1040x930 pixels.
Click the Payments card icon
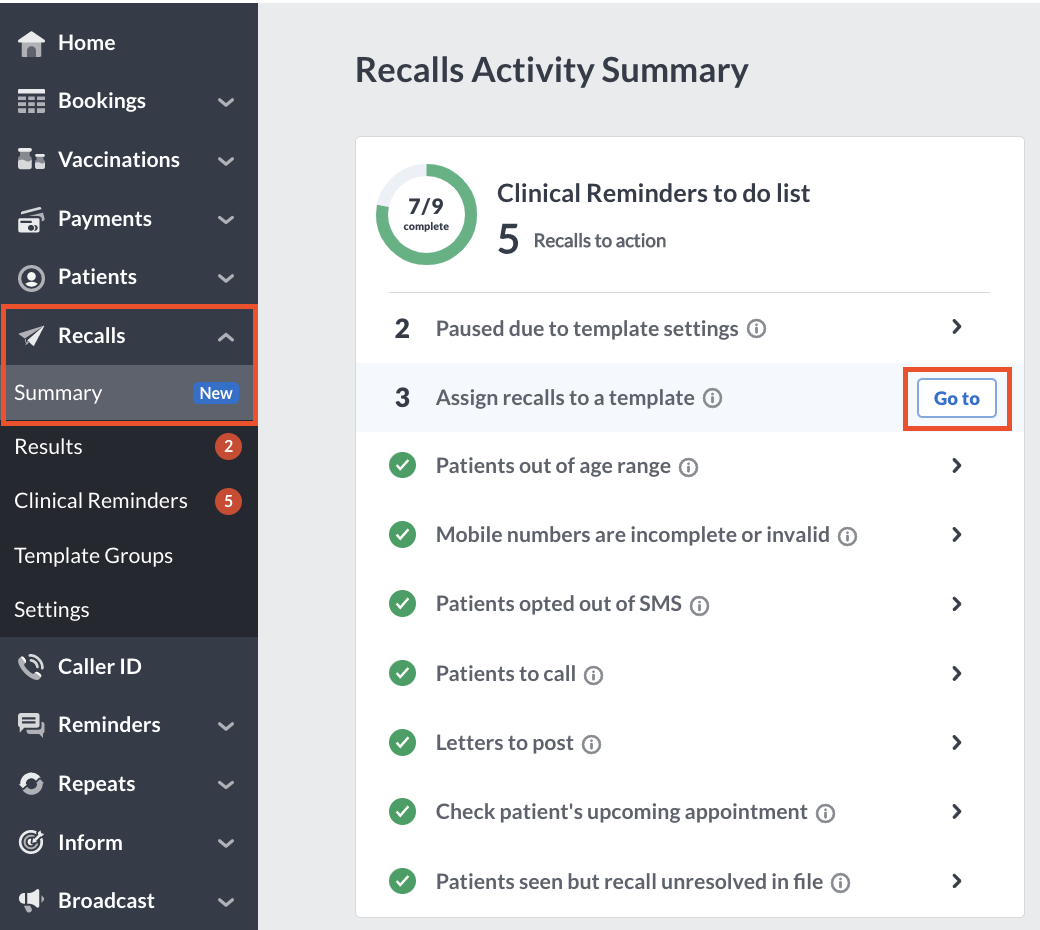(31, 220)
